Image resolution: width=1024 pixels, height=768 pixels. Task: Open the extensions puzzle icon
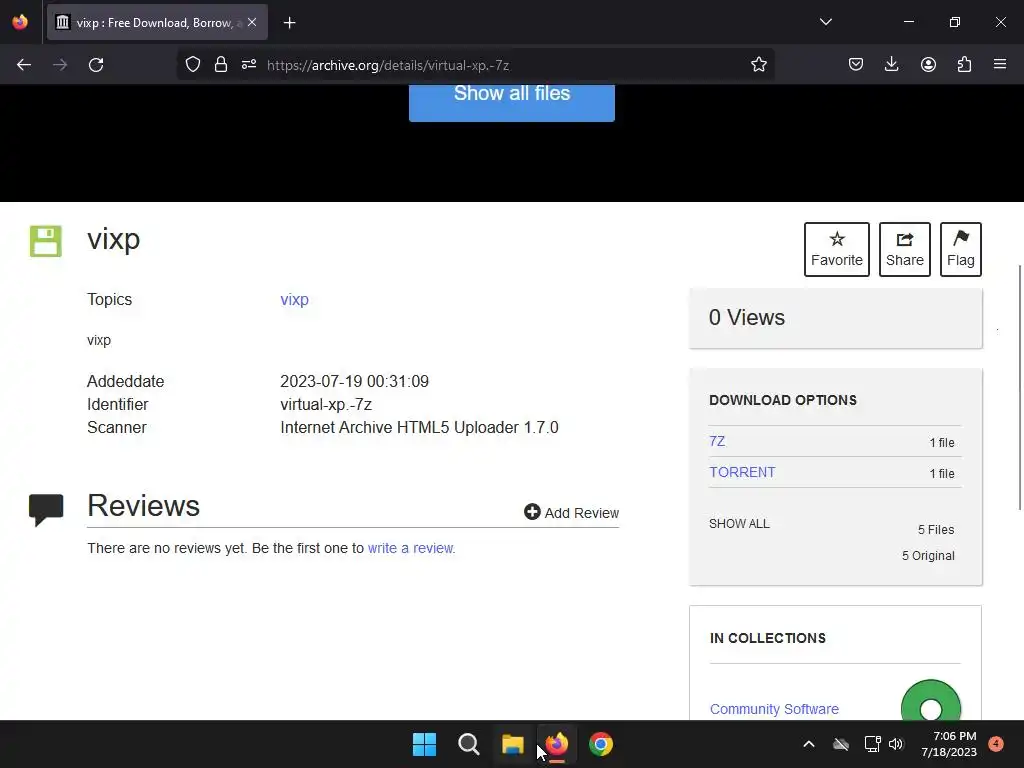coord(964,65)
